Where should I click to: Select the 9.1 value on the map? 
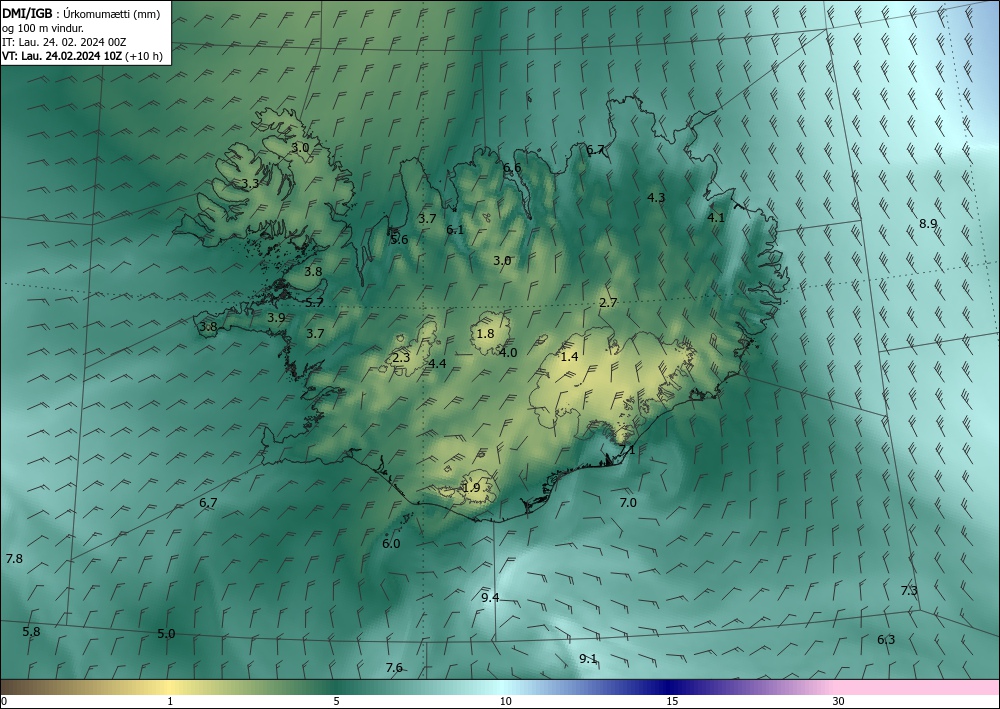[588, 659]
